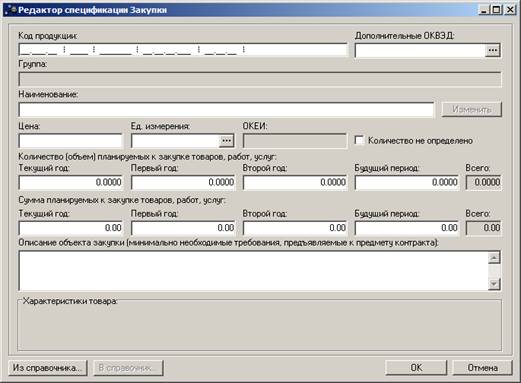
Task: Open the Ед. измерения ellipsis lookup button
Action: tap(226, 141)
